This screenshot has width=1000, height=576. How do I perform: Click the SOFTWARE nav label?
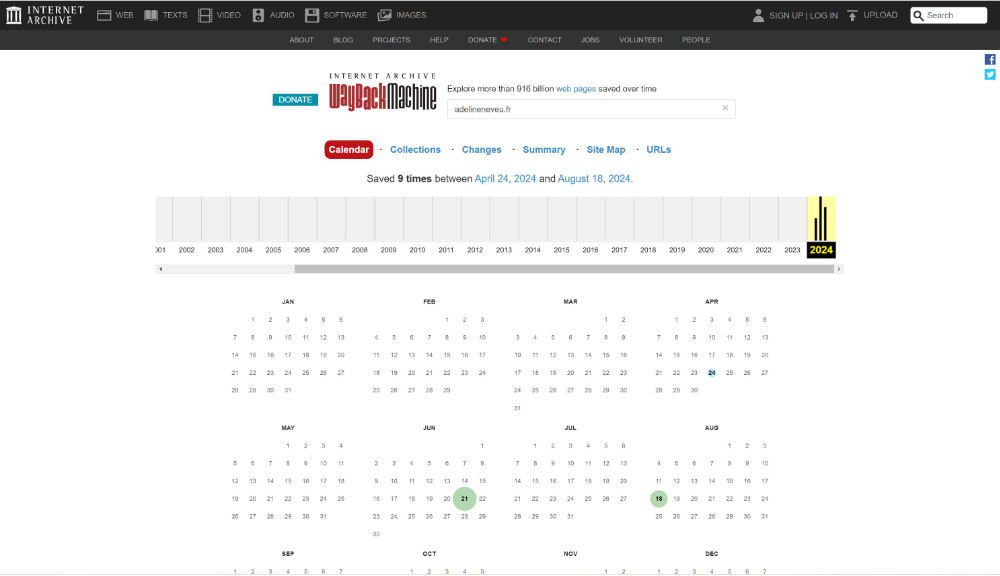click(x=345, y=15)
